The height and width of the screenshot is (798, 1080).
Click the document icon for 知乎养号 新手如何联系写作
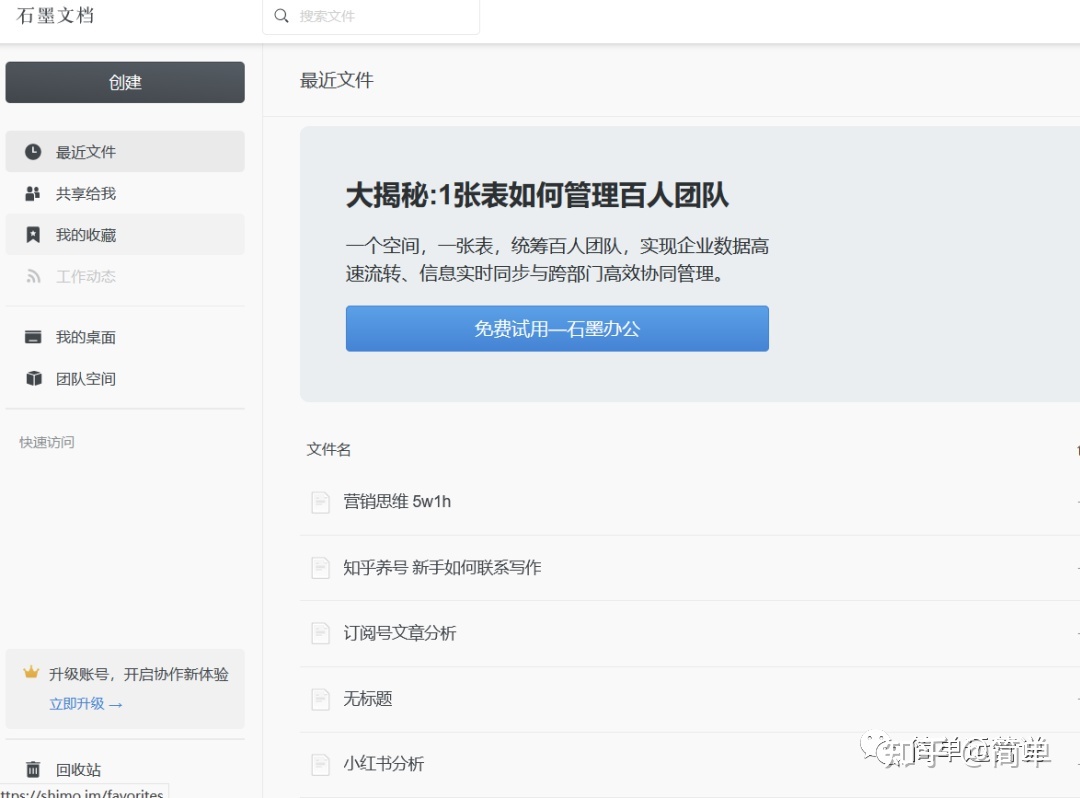click(x=320, y=568)
